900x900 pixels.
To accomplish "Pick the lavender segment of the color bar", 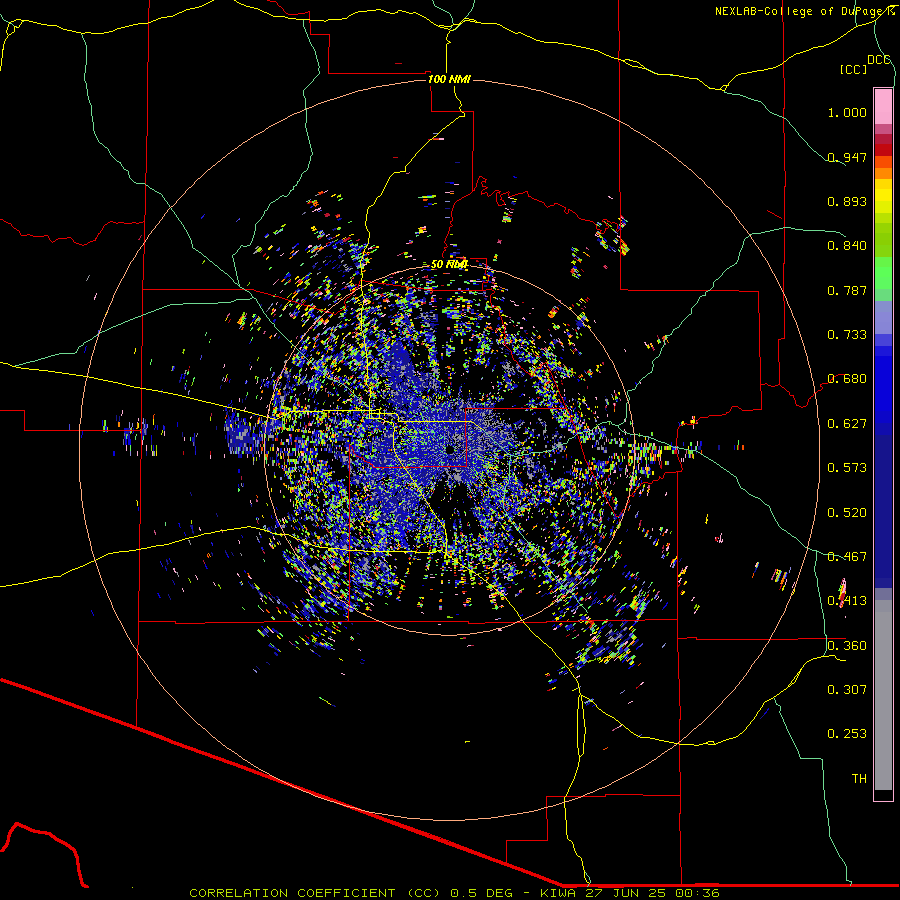I will [x=883, y=318].
